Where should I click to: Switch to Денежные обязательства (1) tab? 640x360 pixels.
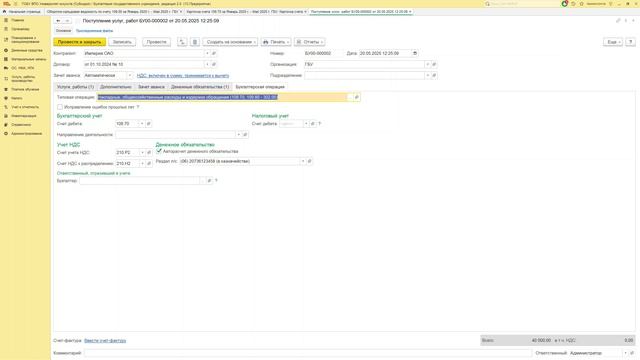tap(200, 87)
